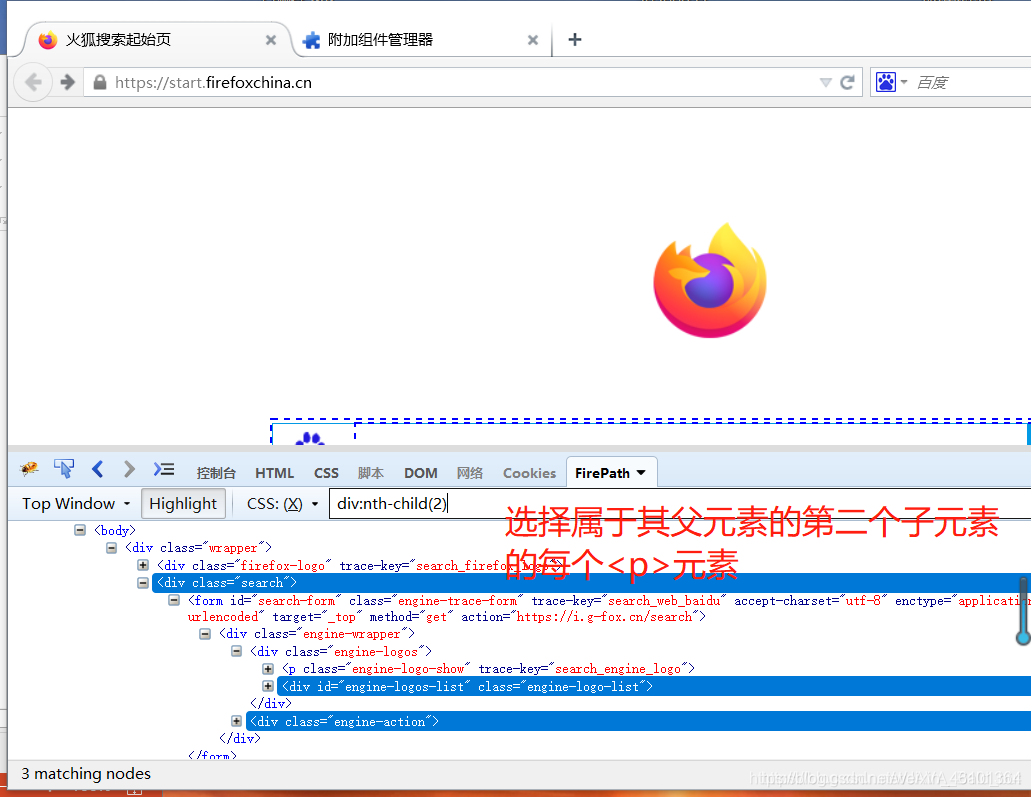Select the engine-action div row
The image size is (1031, 797).
coord(638,721)
